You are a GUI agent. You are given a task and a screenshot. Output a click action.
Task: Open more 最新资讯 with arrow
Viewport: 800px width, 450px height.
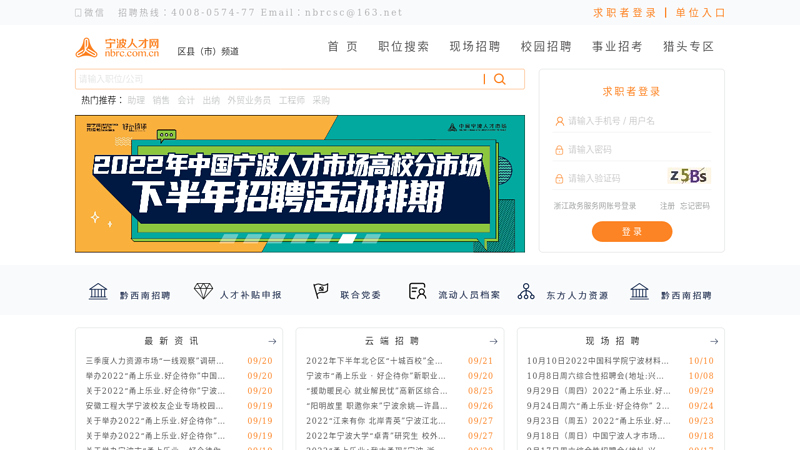(x=272, y=341)
